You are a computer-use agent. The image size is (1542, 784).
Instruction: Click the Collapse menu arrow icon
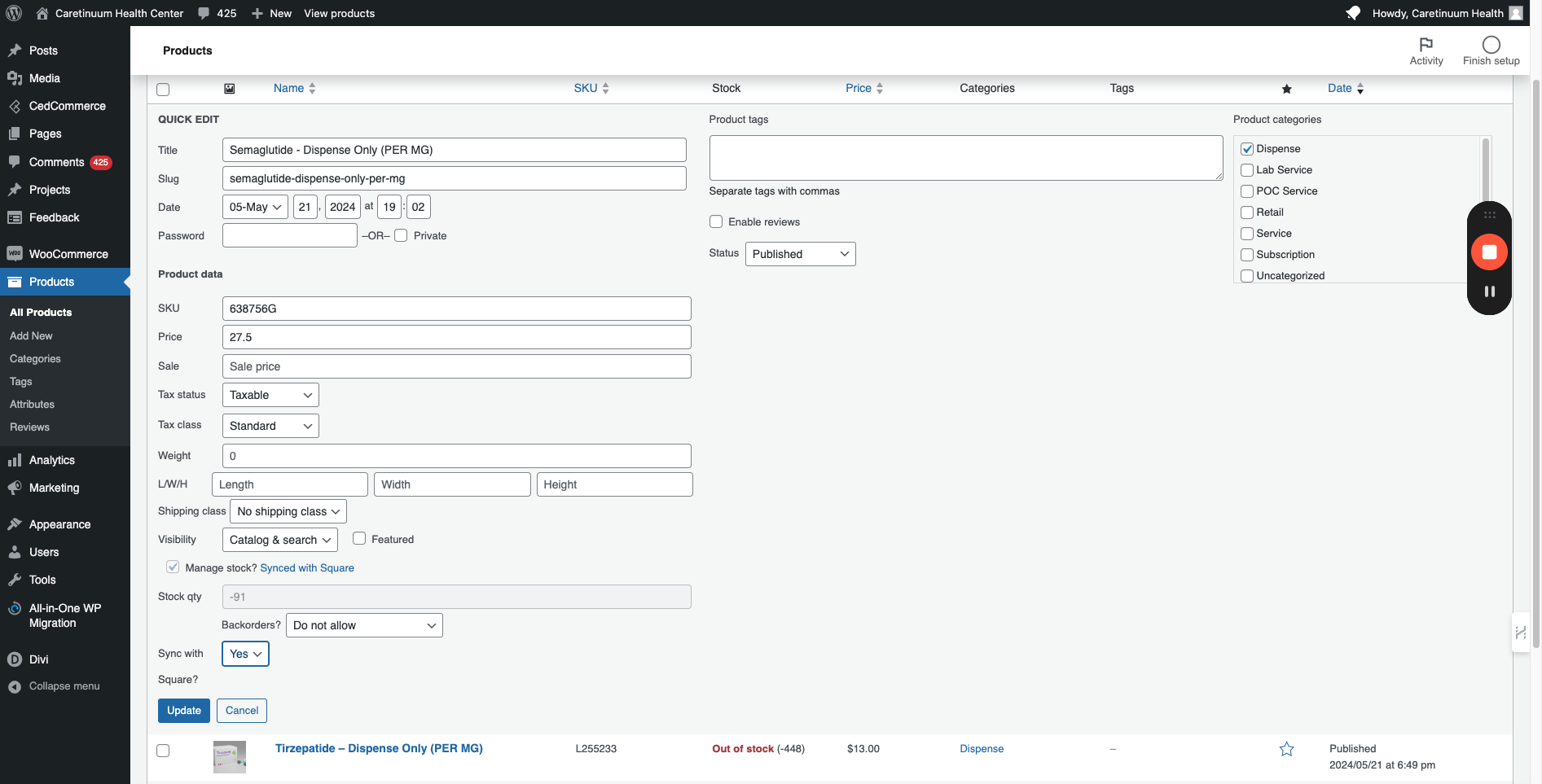point(15,686)
